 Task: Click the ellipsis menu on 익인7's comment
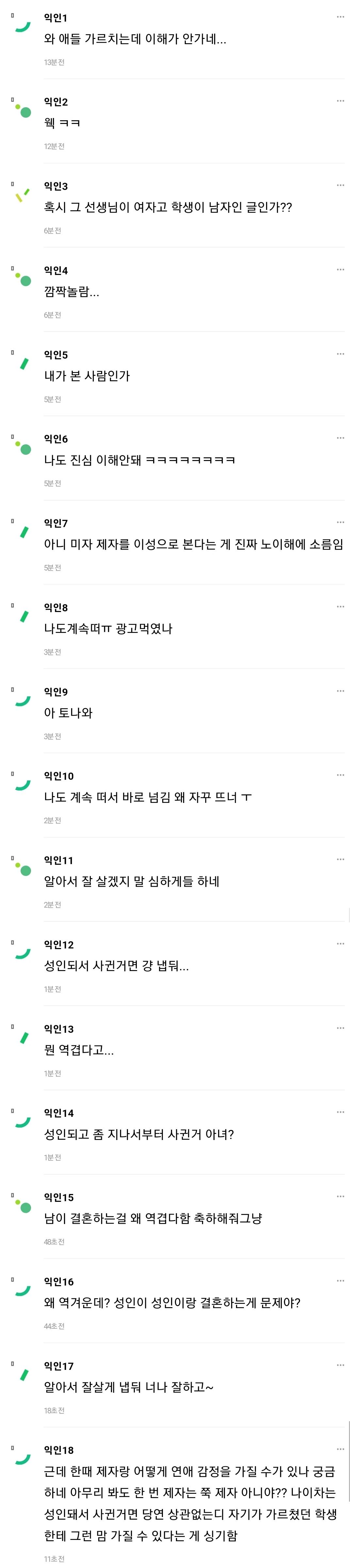coord(340,522)
